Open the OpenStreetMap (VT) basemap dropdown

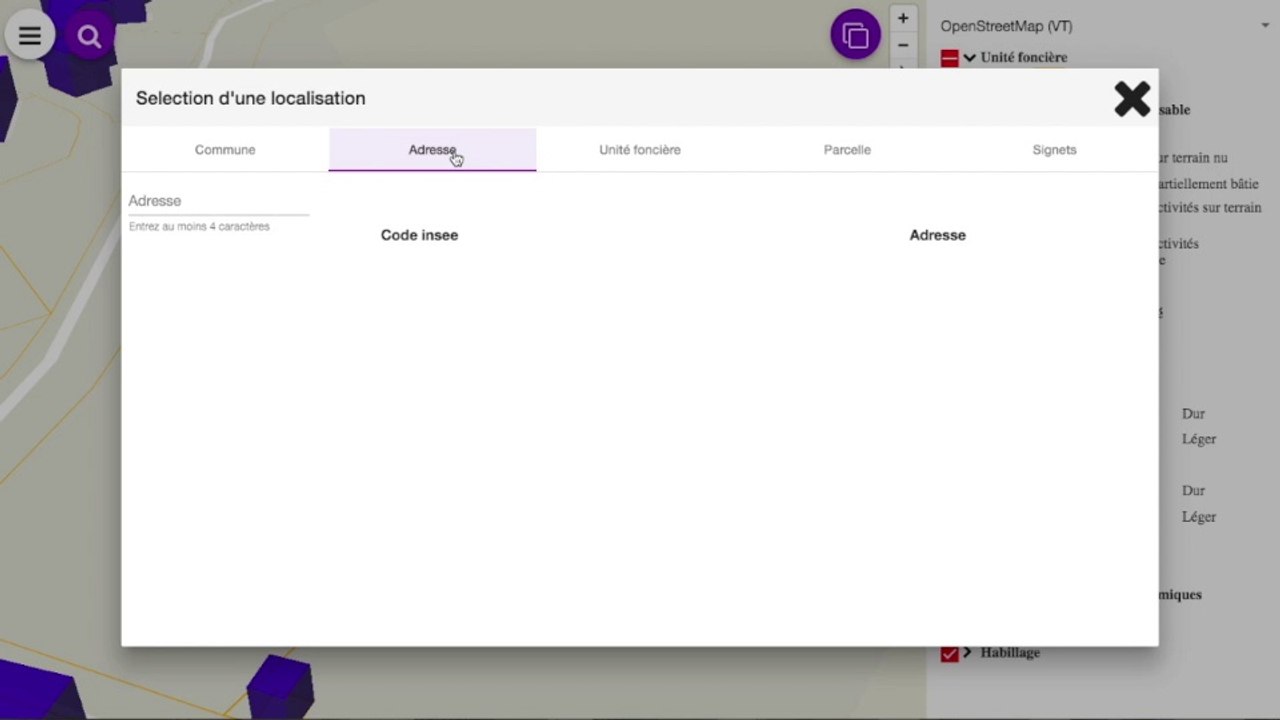point(1105,26)
